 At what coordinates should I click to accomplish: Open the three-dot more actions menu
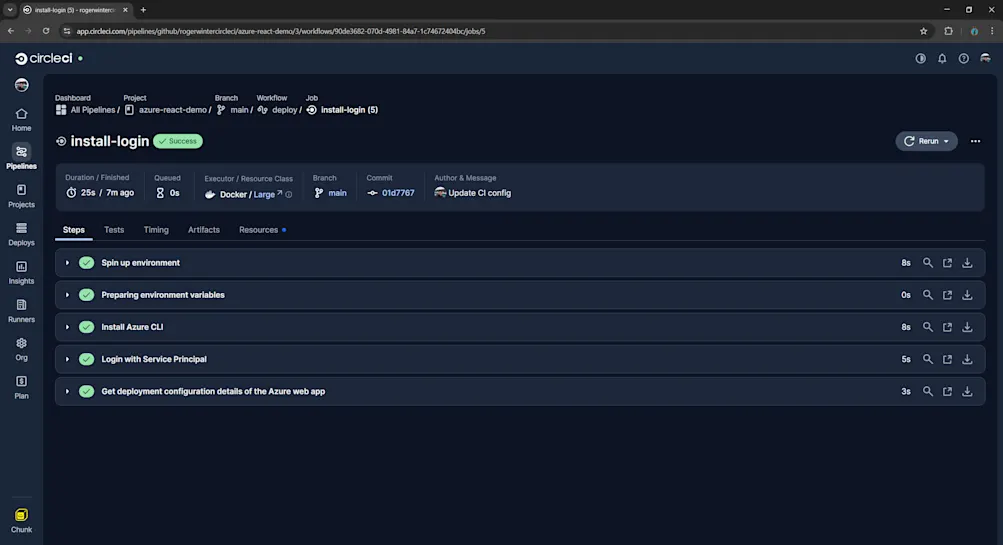975,141
